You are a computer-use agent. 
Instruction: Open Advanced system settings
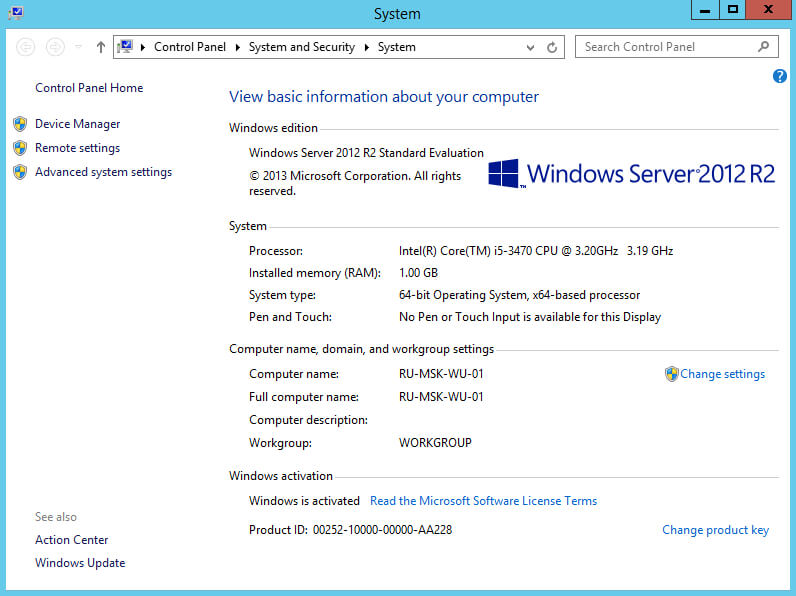click(104, 172)
